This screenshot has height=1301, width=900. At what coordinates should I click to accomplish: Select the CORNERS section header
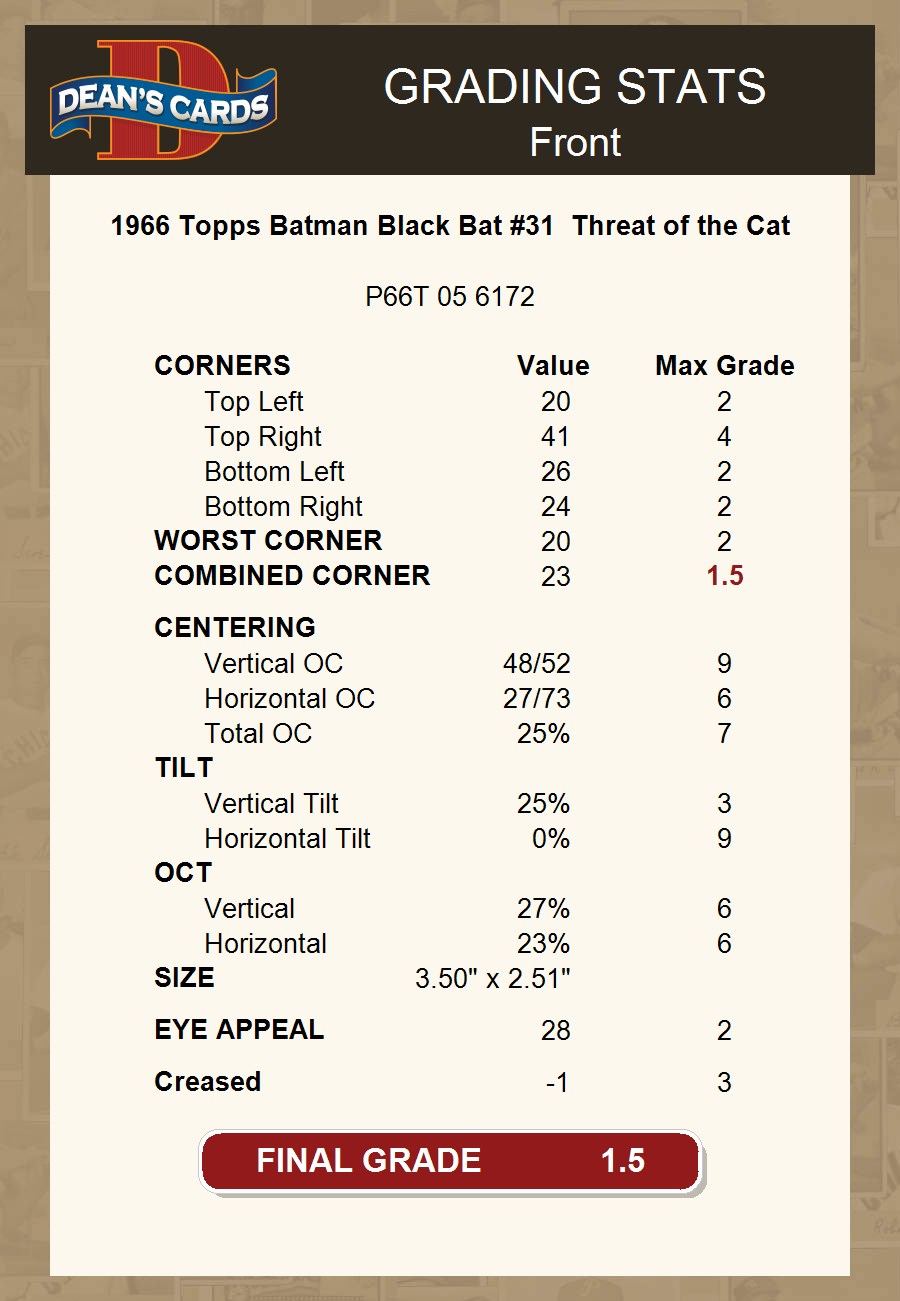tap(222, 366)
